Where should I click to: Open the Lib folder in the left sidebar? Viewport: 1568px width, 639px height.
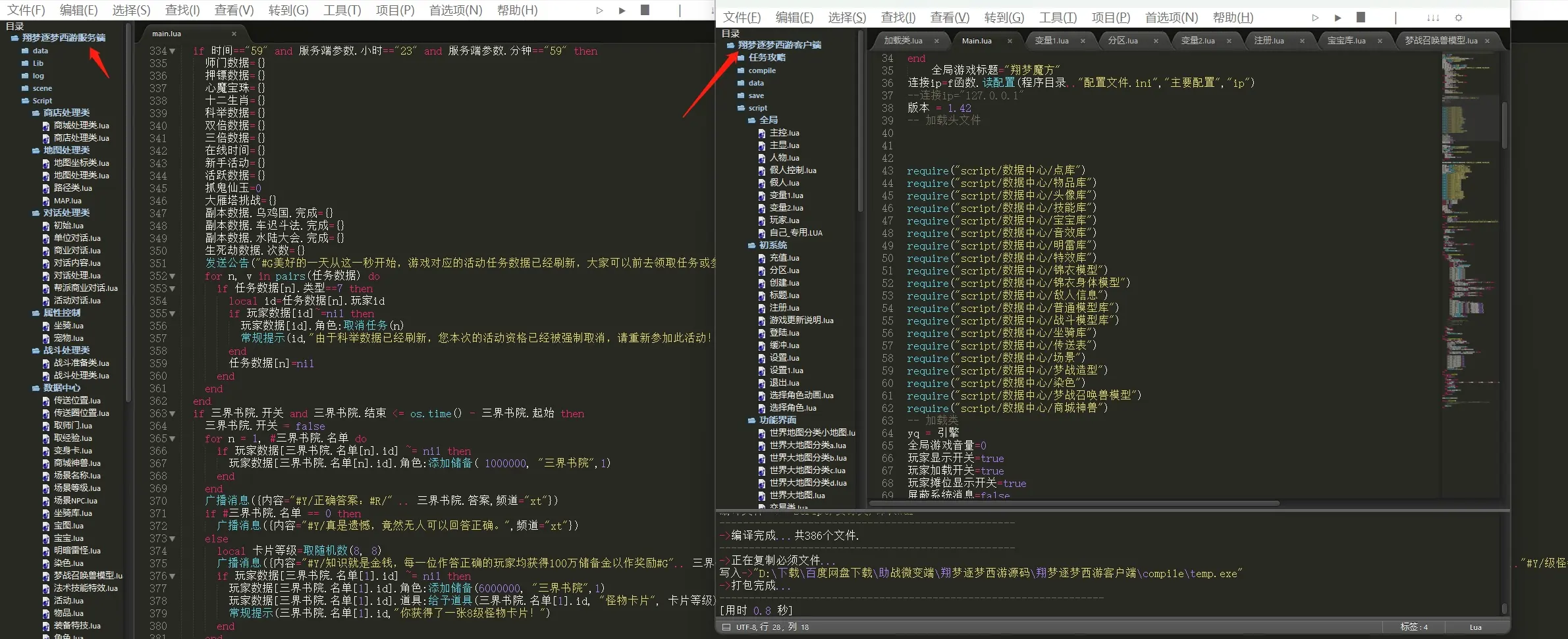[x=38, y=63]
